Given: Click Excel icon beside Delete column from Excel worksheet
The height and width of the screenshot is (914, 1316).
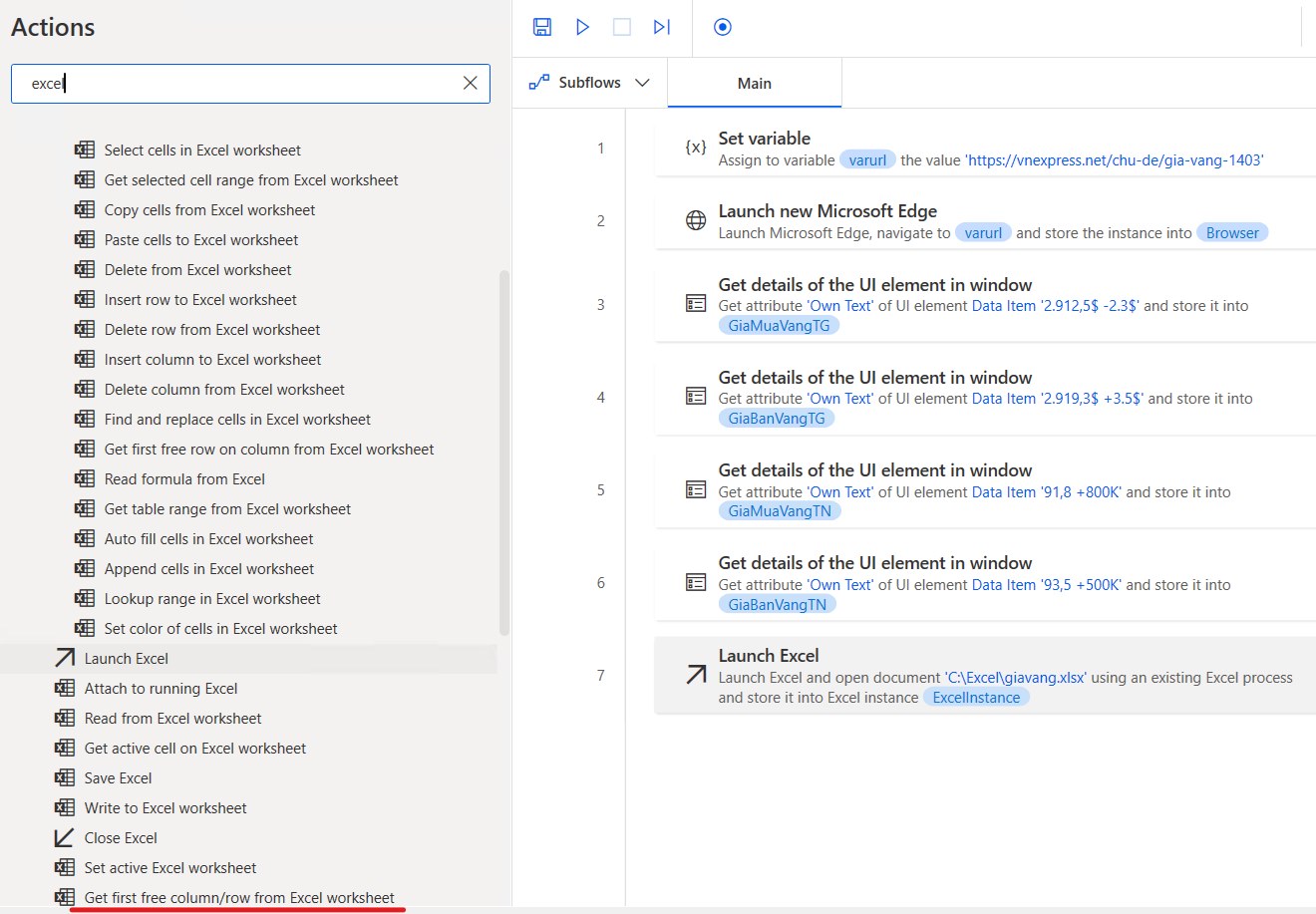Looking at the screenshot, I should tap(85, 389).
